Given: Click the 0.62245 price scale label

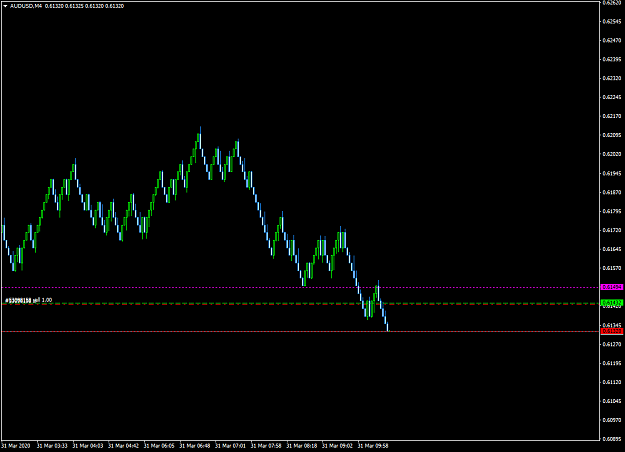Looking at the screenshot, I should pyautogui.click(x=612, y=97).
